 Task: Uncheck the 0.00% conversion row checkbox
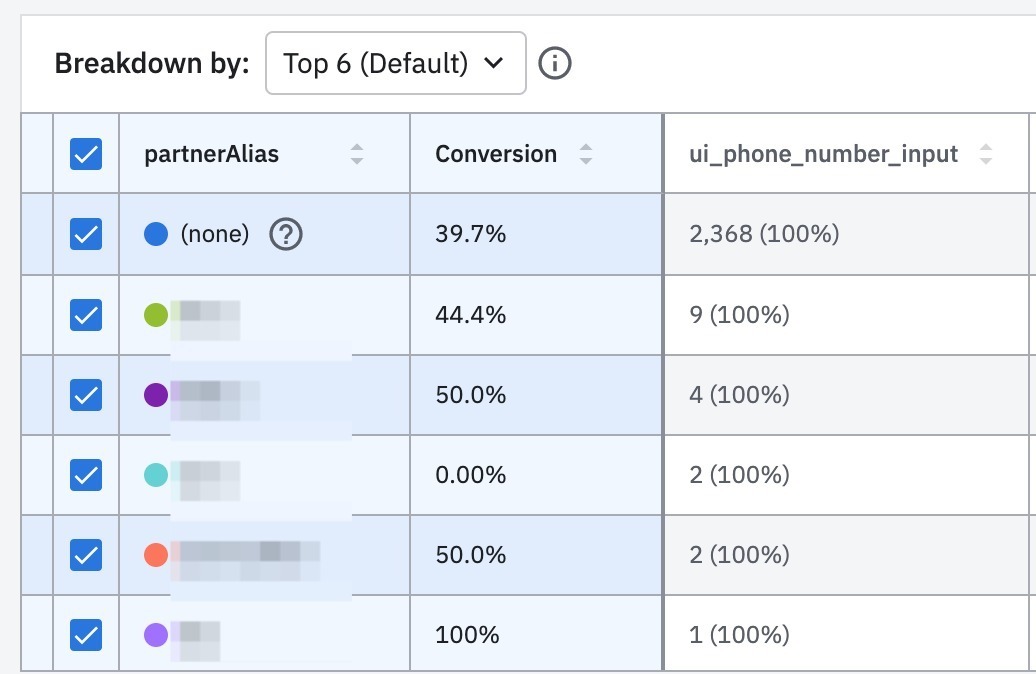click(x=86, y=475)
